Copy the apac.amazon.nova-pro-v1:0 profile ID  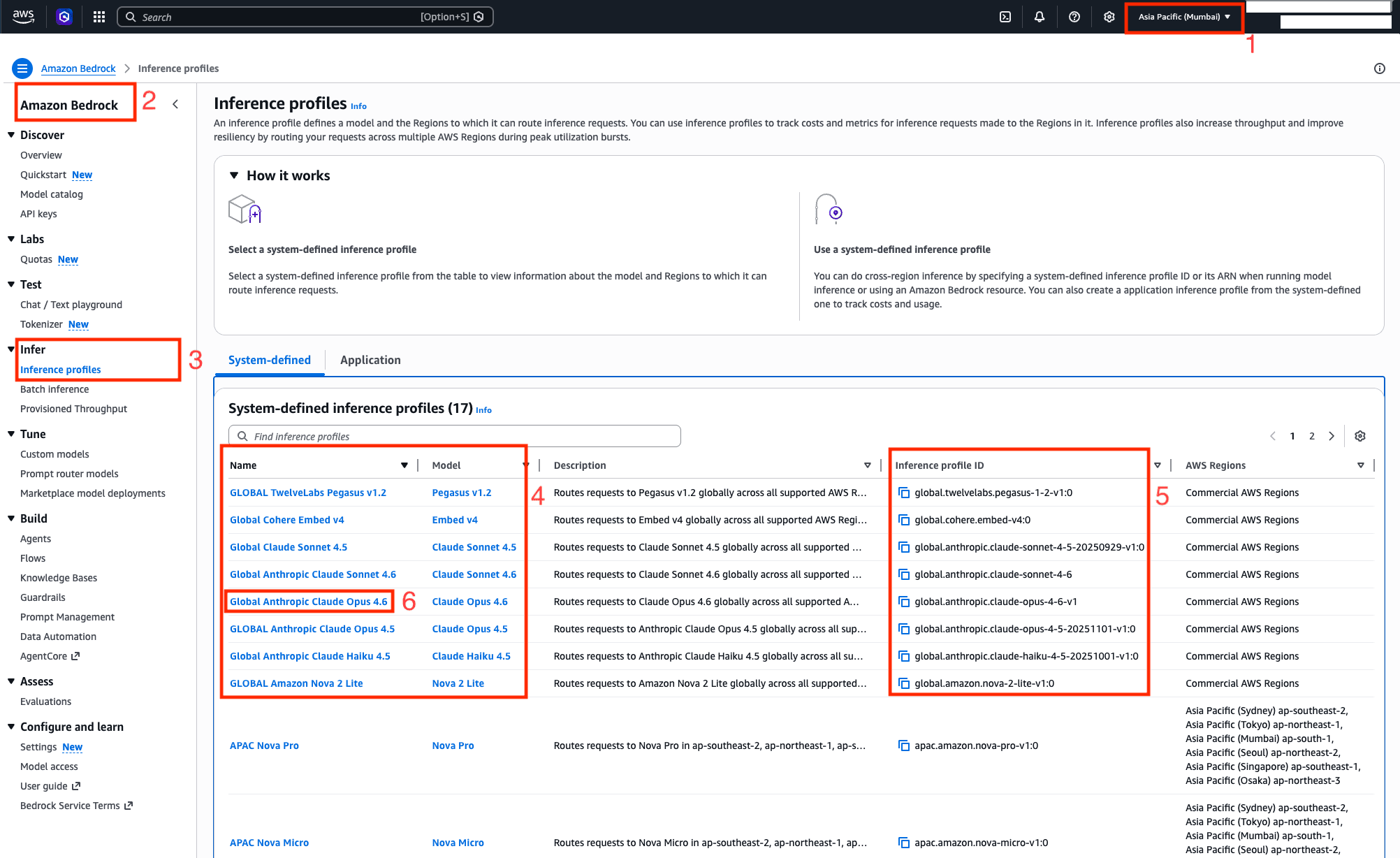tap(904, 746)
